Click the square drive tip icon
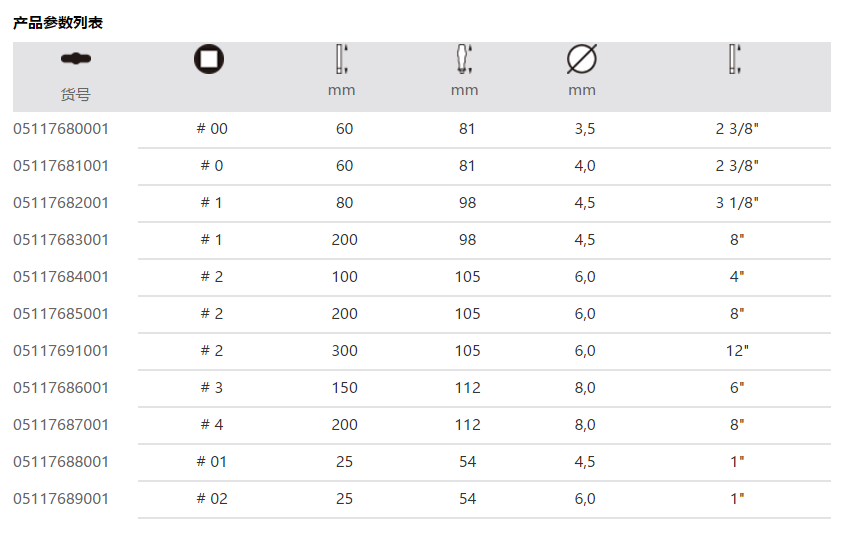This screenshot has height=533, width=842. [x=209, y=60]
